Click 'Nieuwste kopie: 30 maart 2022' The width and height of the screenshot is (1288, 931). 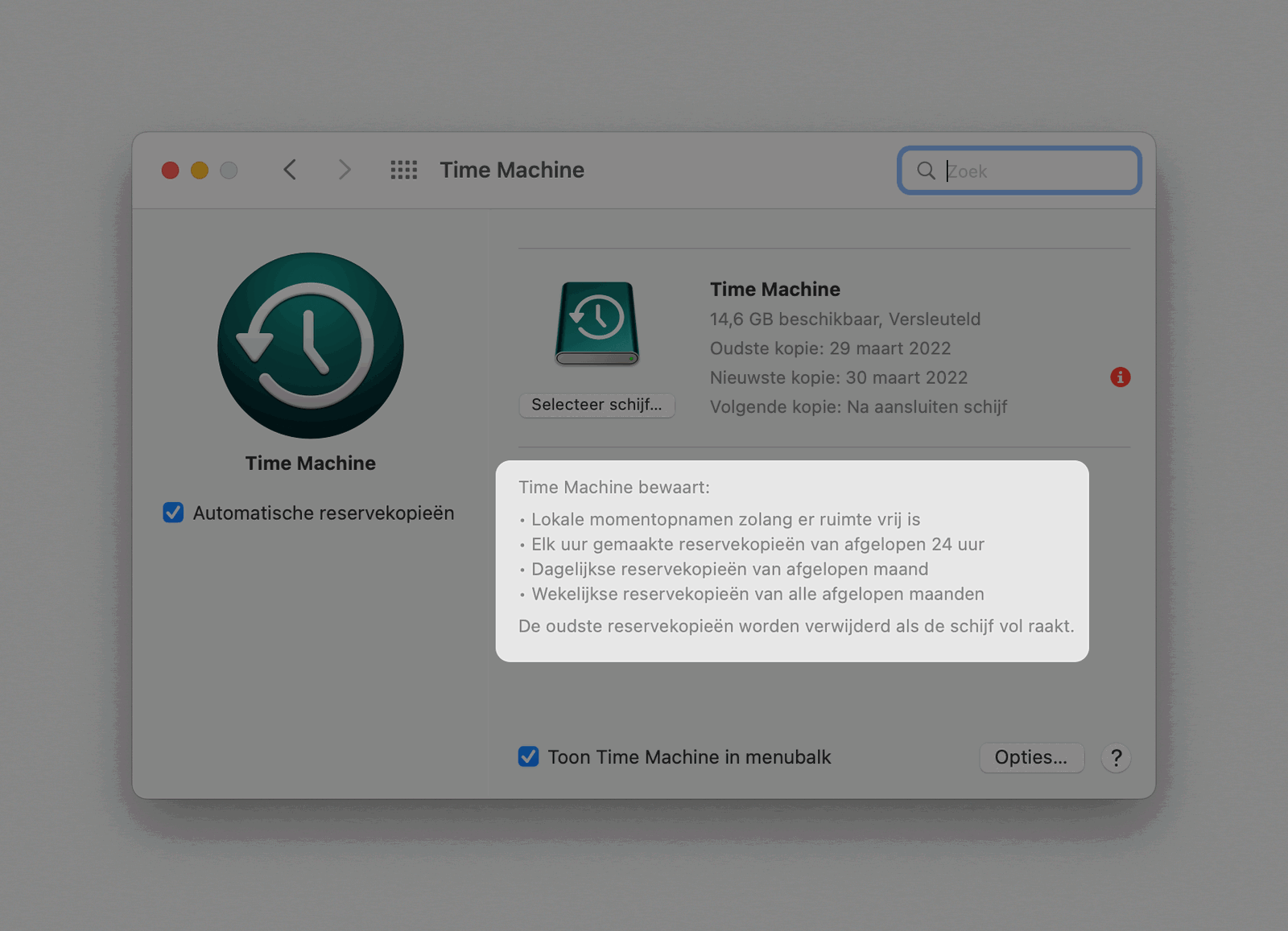[x=838, y=377]
